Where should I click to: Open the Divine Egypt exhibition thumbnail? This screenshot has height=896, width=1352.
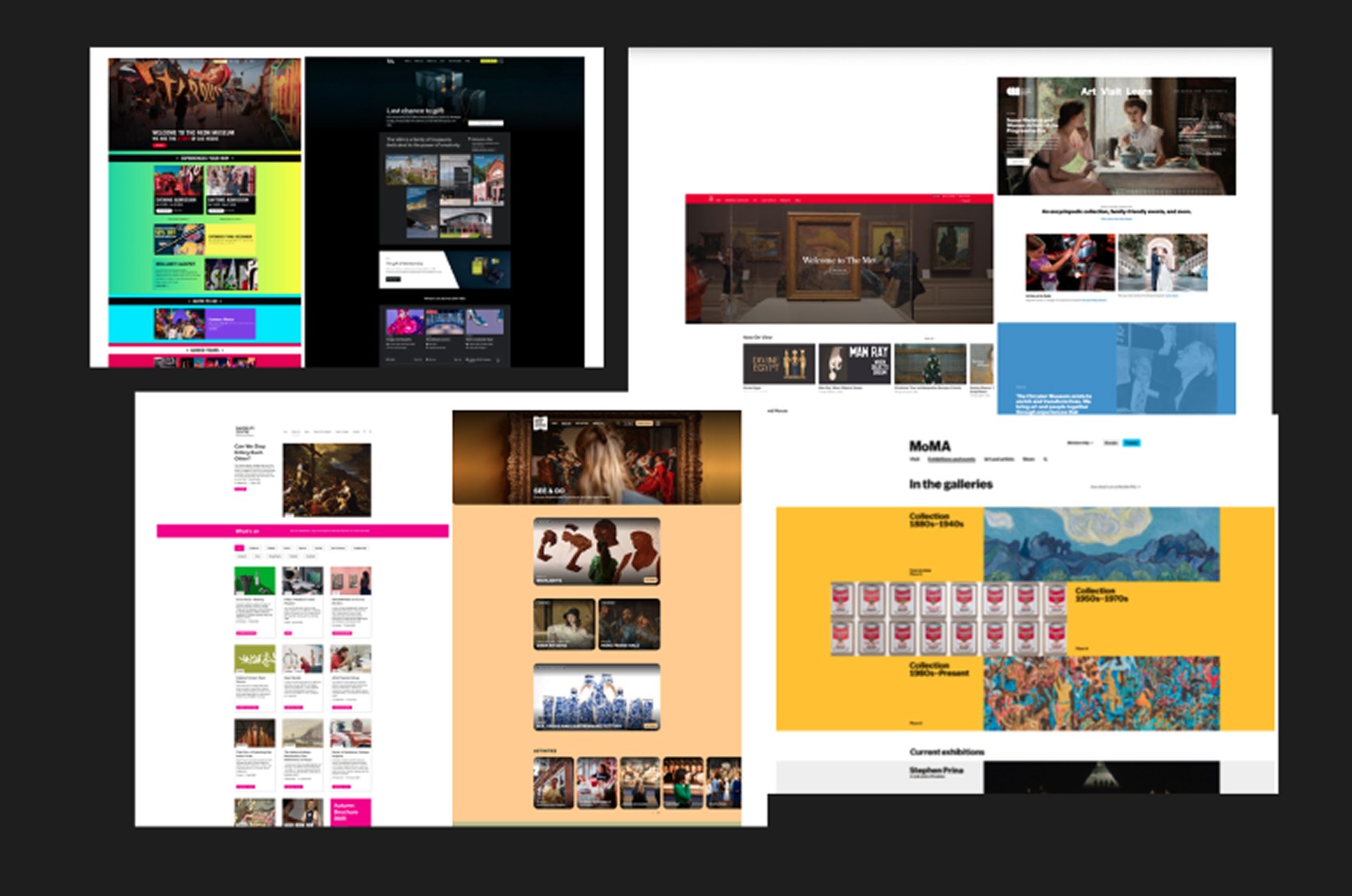click(x=778, y=363)
